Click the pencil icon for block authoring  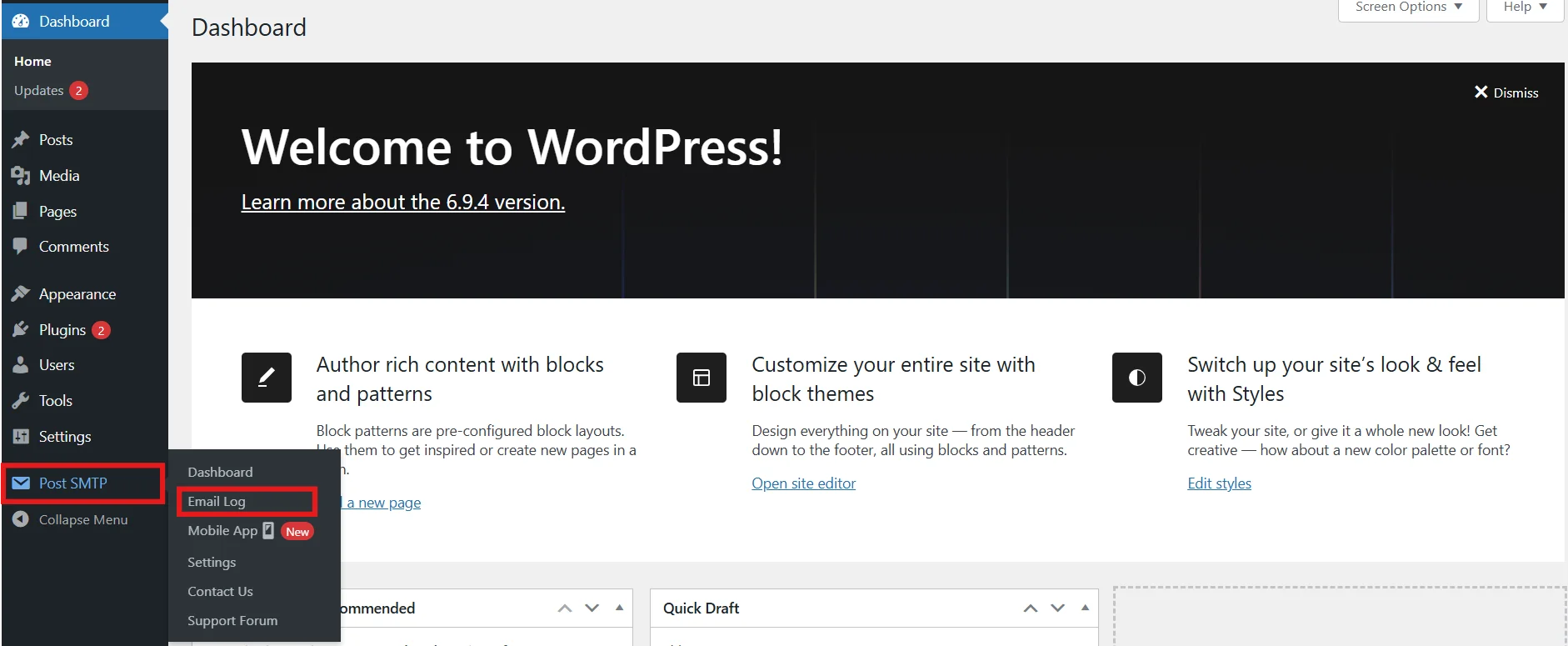coord(267,378)
